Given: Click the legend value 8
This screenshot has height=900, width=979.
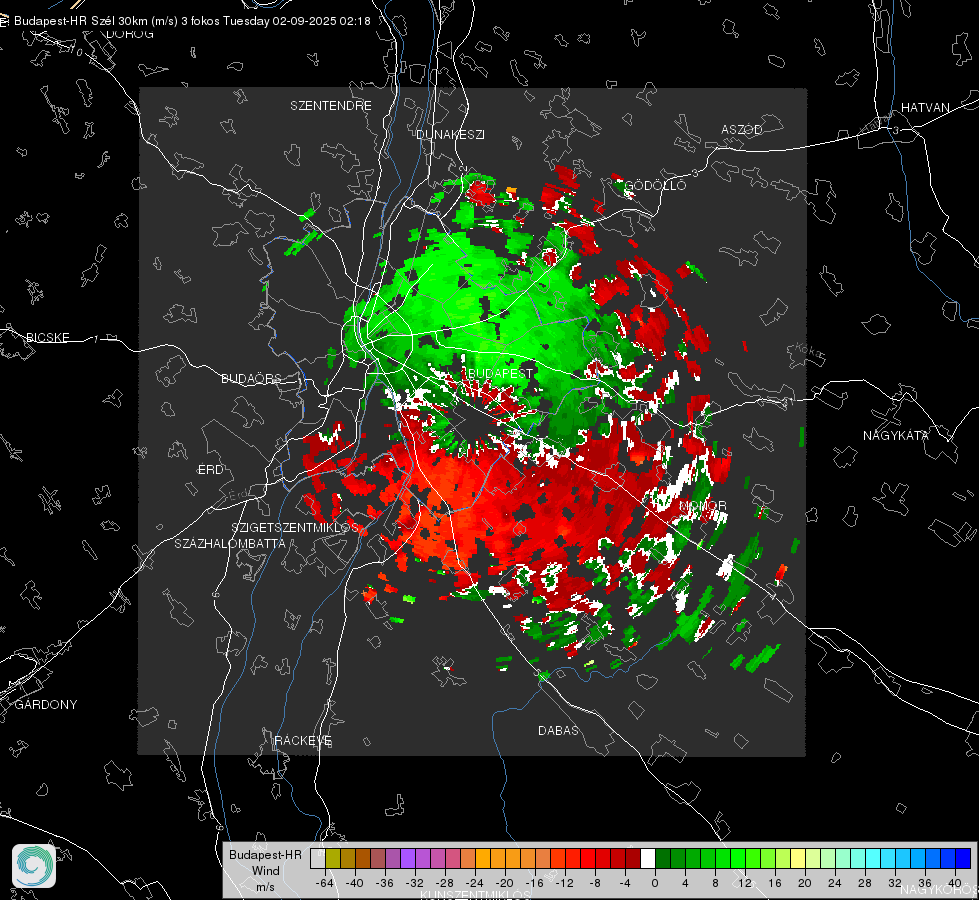Looking at the screenshot, I should click(715, 883).
